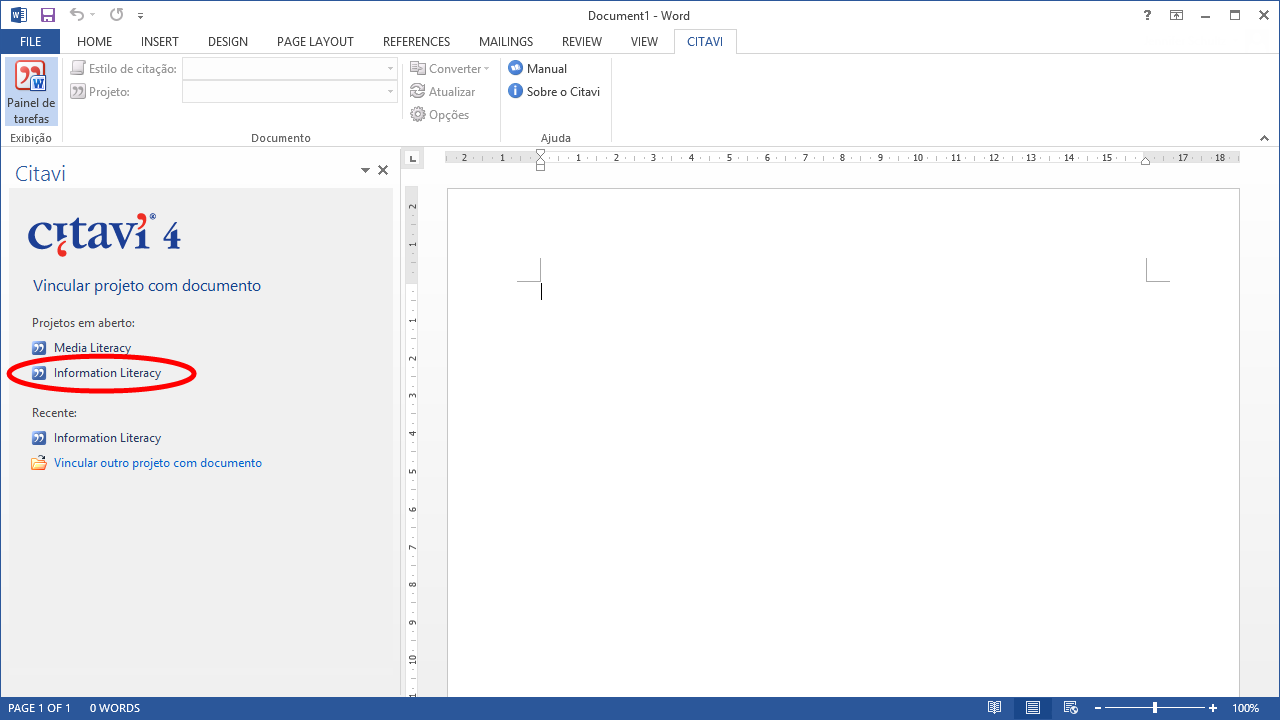Switch to the REFERENCES tab
The width and height of the screenshot is (1280, 720).
[416, 42]
